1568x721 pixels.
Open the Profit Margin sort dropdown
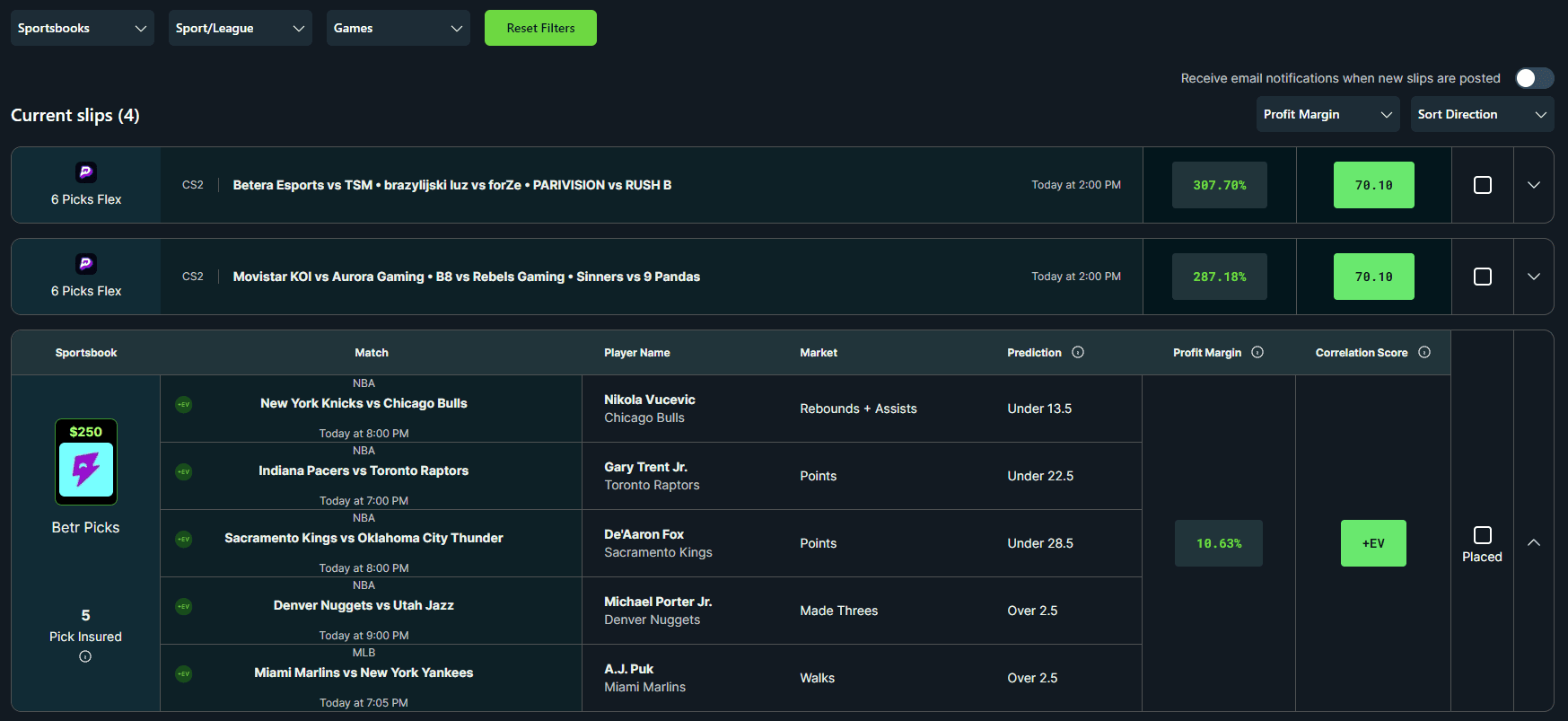pos(1327,114)
